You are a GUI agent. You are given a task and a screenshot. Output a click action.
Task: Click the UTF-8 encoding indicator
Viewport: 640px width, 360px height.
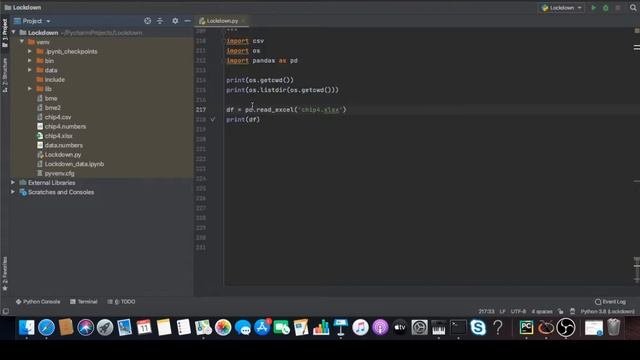tap(518, 311)
